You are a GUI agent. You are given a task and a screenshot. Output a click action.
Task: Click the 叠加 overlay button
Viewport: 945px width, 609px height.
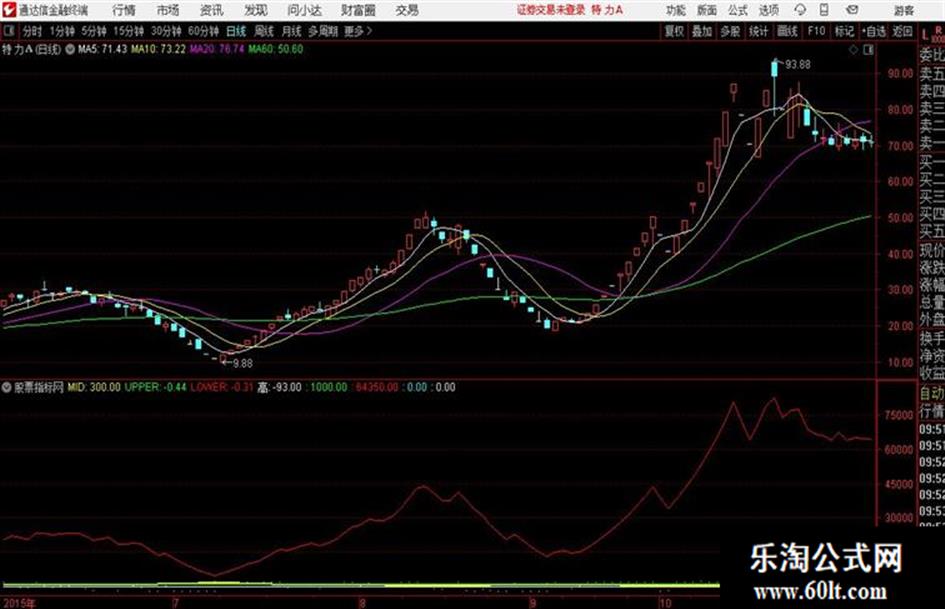point(702,31)
